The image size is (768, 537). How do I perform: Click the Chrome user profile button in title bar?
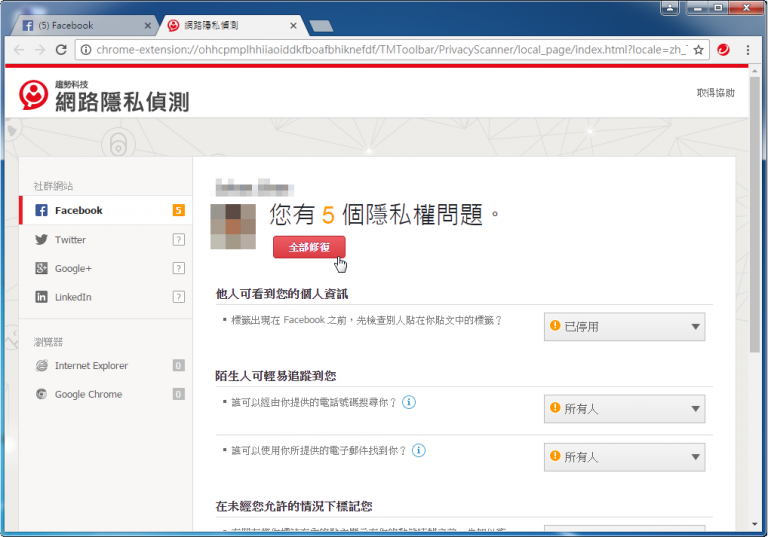pos(670,7)
